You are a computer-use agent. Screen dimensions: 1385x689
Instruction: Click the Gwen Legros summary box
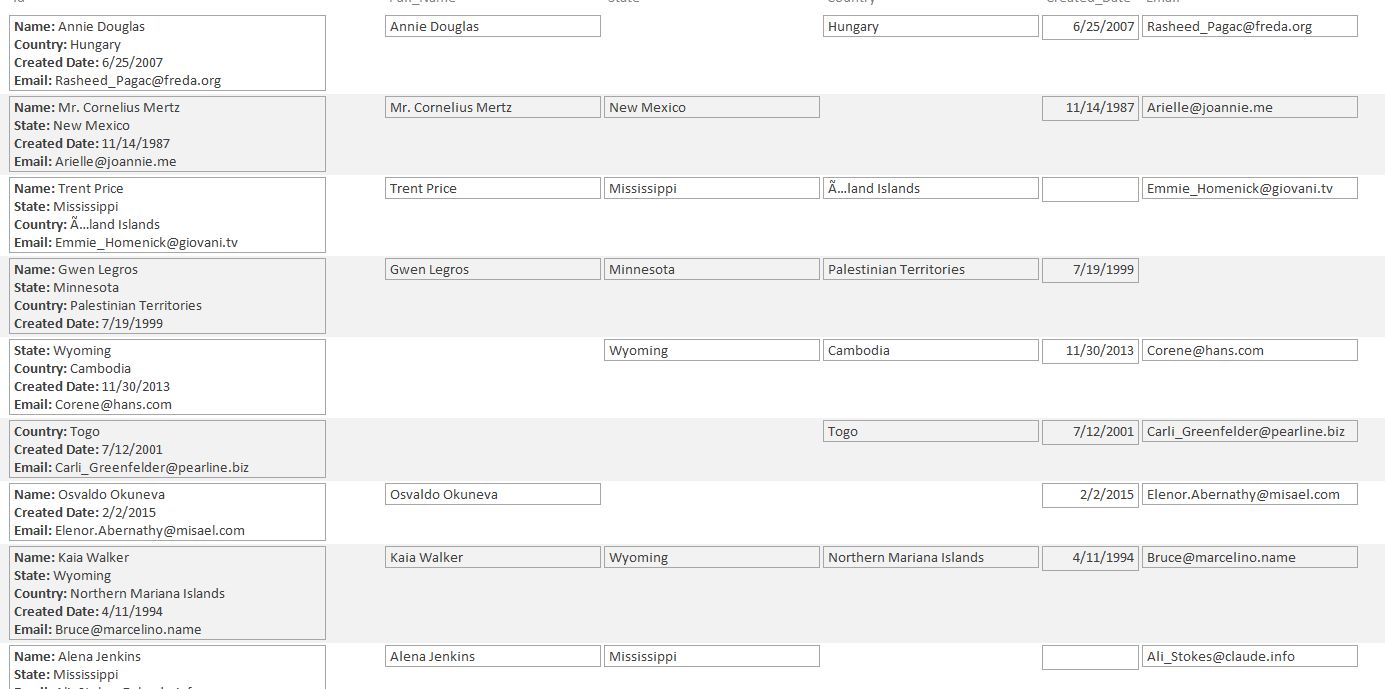(x=167, y=296)
